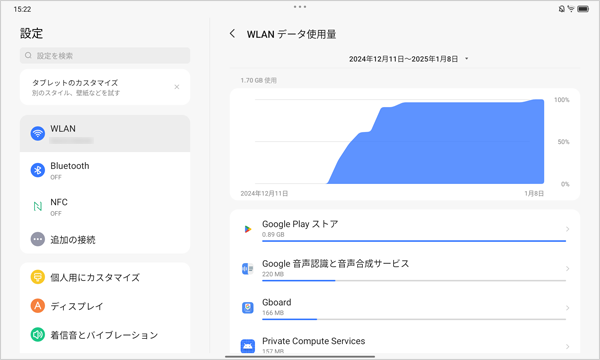Click Google 音声認識と音声合成サービス app icon
This screenshot has height=360, width=600.
click(x=248, y=269)
